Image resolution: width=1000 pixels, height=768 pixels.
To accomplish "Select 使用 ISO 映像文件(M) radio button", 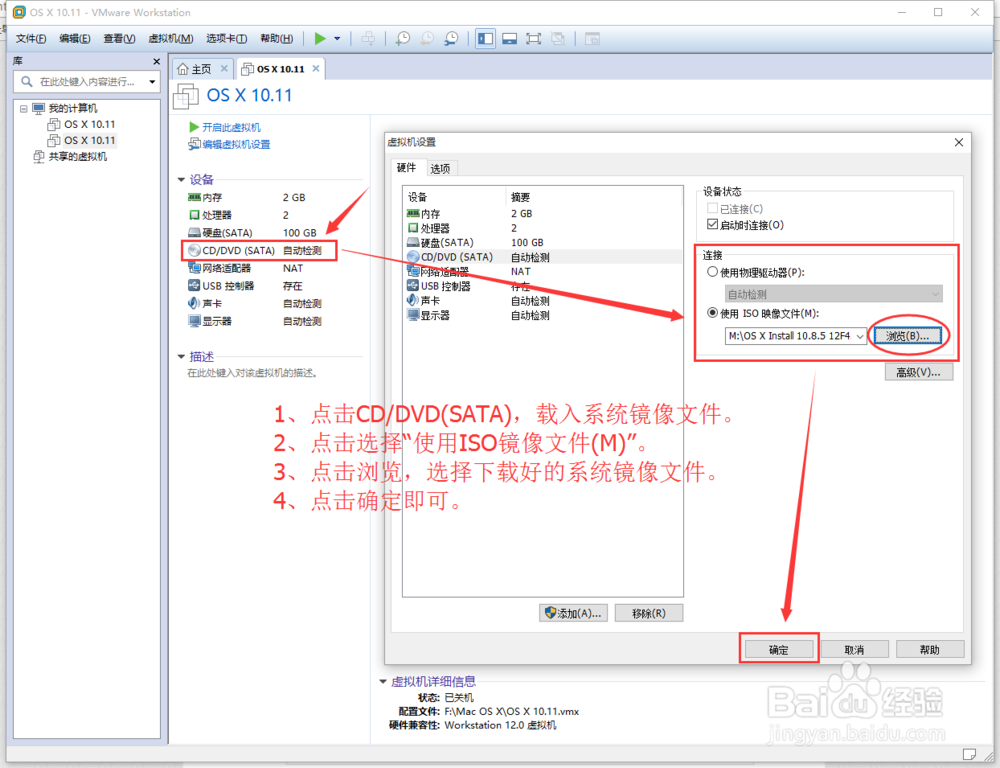I will (712, 313).
